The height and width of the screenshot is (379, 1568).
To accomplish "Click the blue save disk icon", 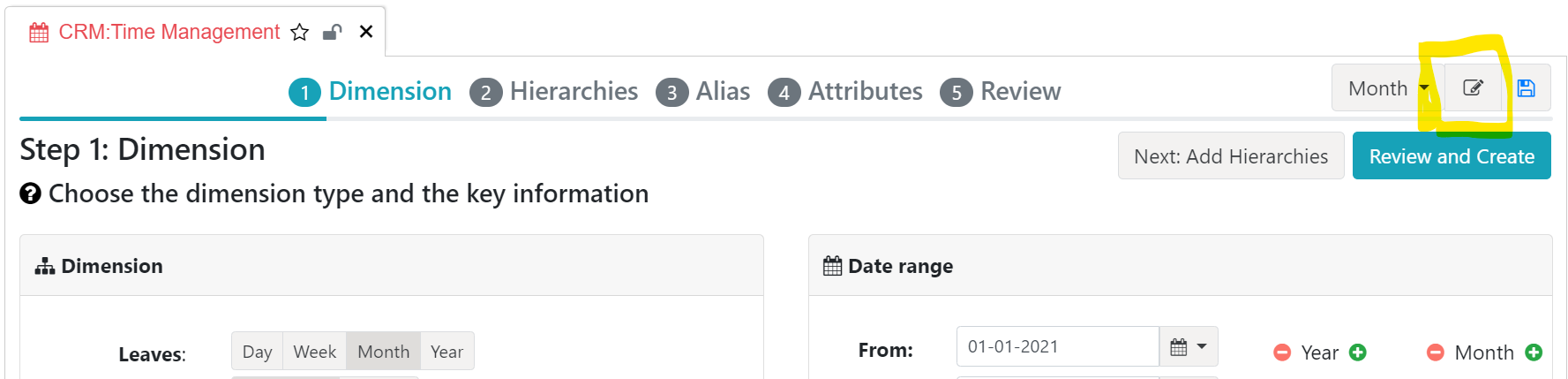I will pyautogui.click(x=1527, y=87).
